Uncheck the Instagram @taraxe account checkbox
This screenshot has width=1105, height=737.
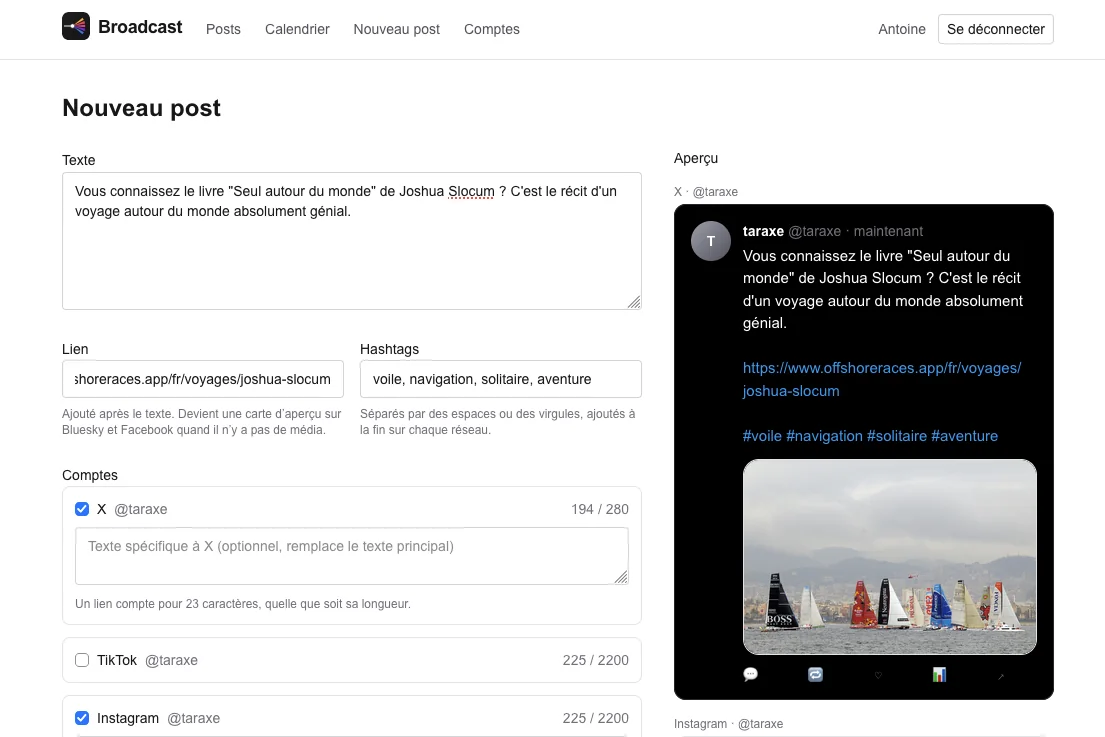click(82, 718)
